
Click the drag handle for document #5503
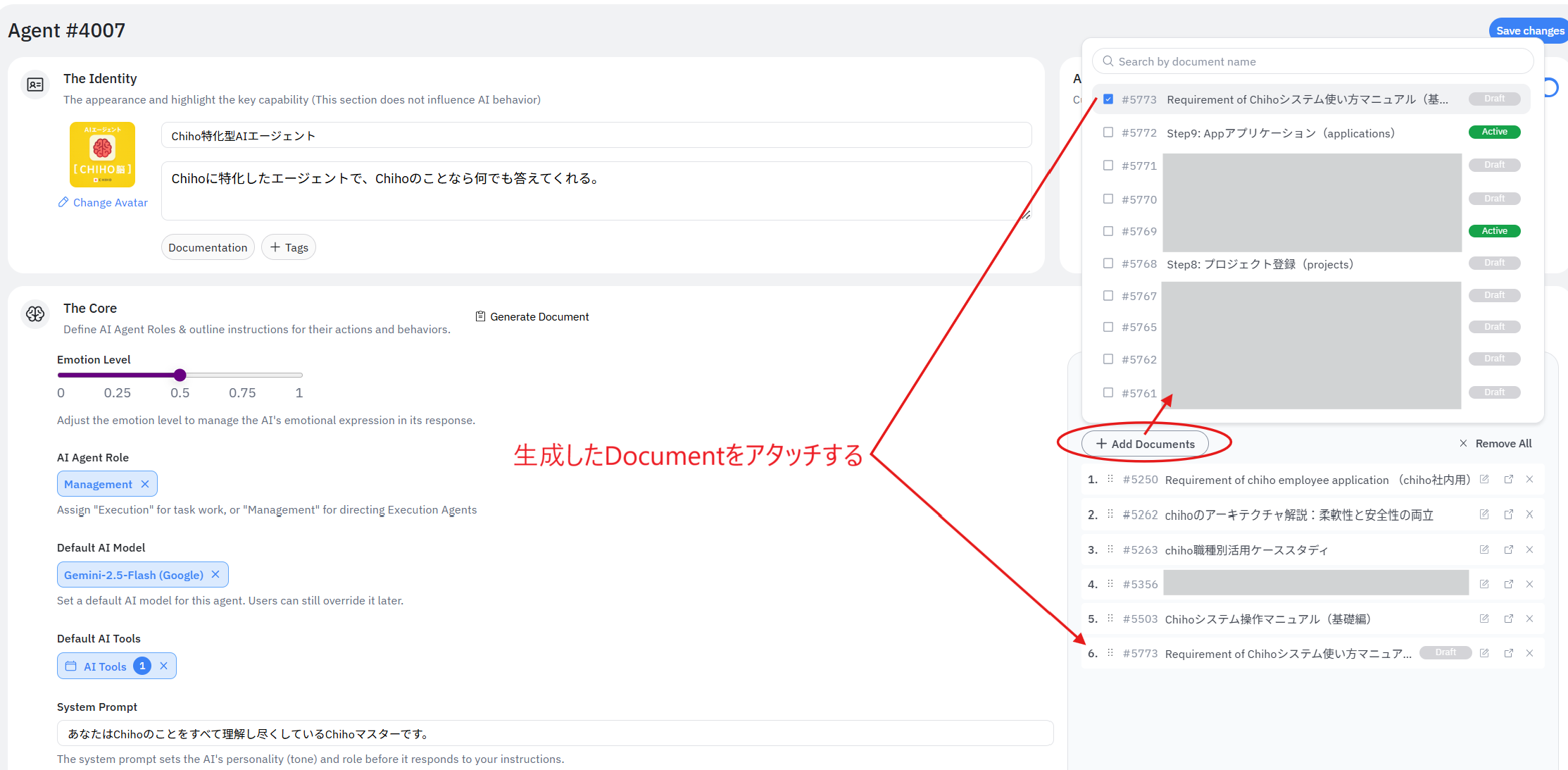click(1110, 619)
